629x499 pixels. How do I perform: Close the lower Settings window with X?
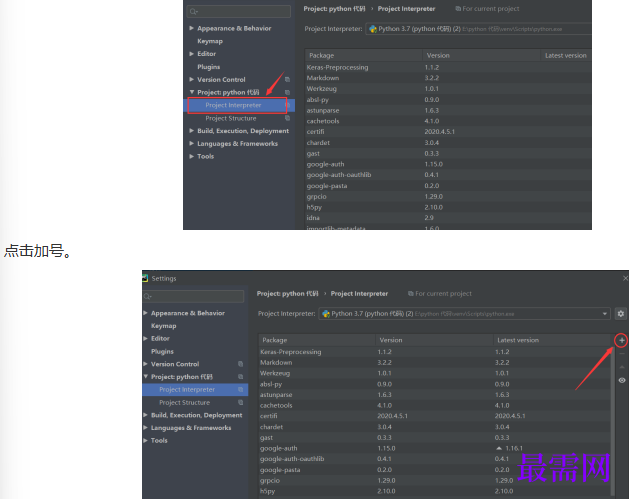625,278
